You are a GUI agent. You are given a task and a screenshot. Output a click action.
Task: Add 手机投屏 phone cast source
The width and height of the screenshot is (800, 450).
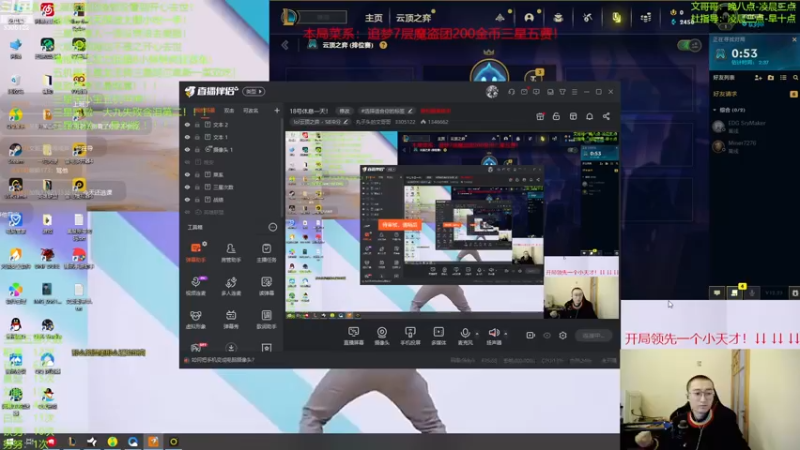click(410, 336)
